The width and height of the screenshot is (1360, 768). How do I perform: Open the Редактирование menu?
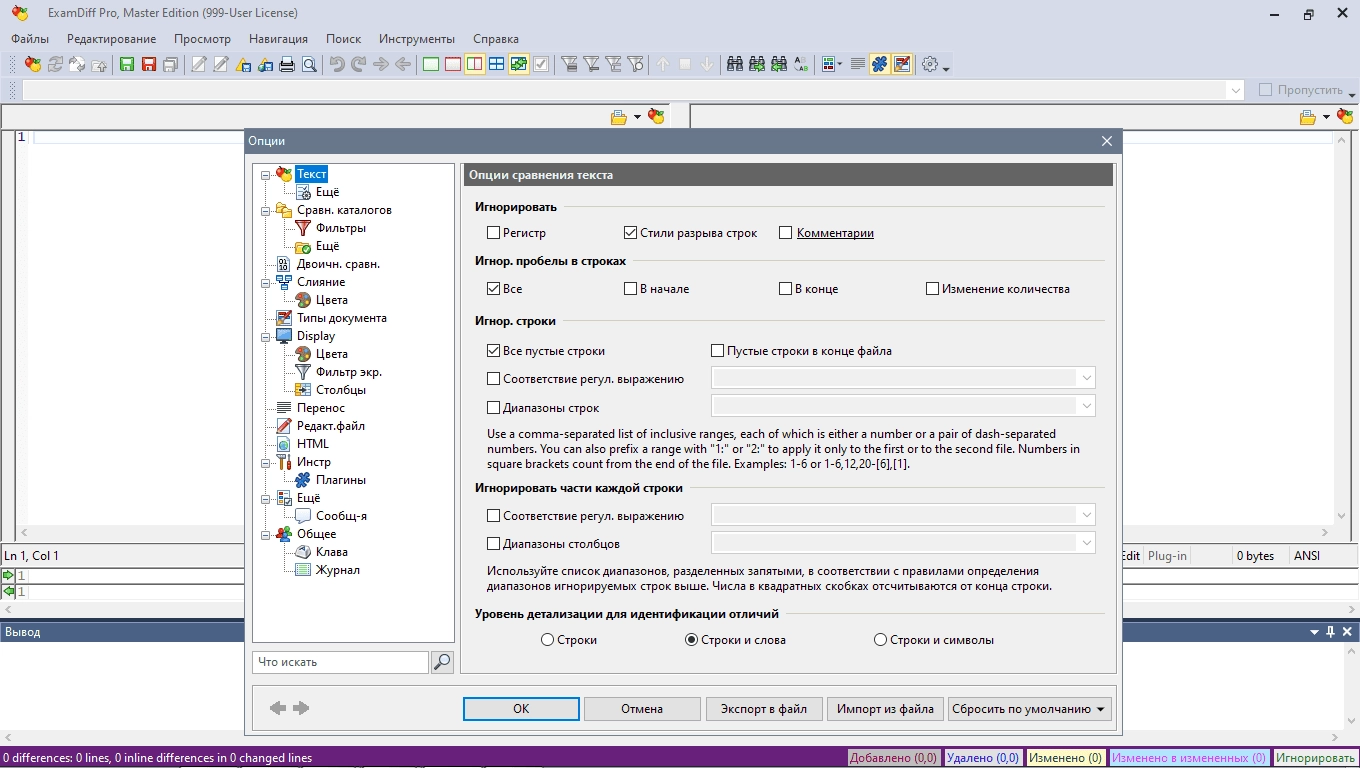(x=111, y=39)
